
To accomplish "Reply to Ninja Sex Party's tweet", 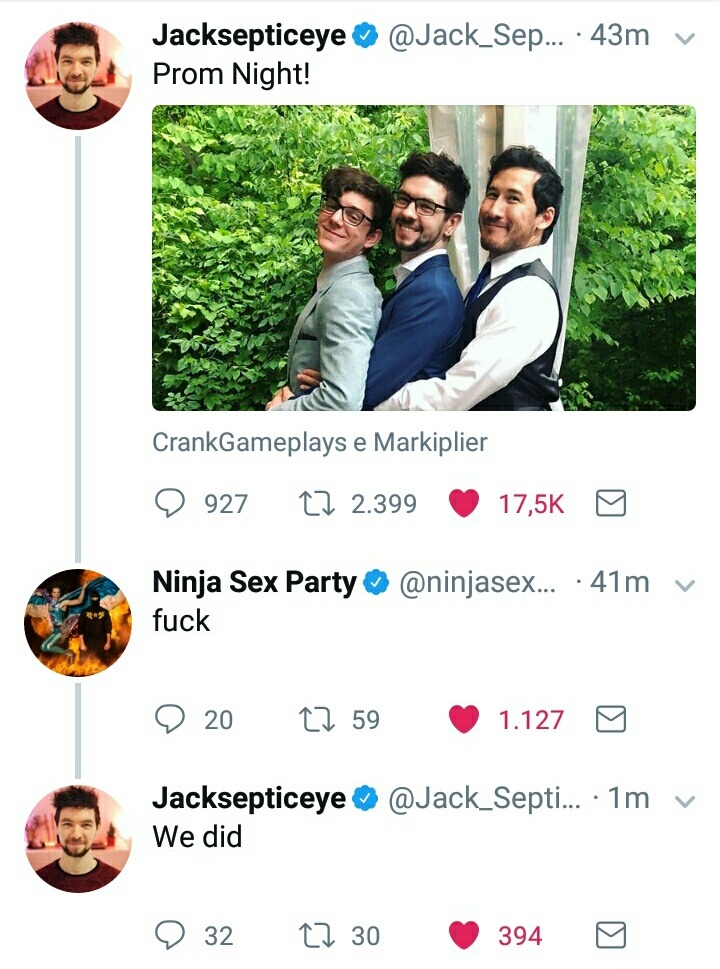I will coord(171,719).
